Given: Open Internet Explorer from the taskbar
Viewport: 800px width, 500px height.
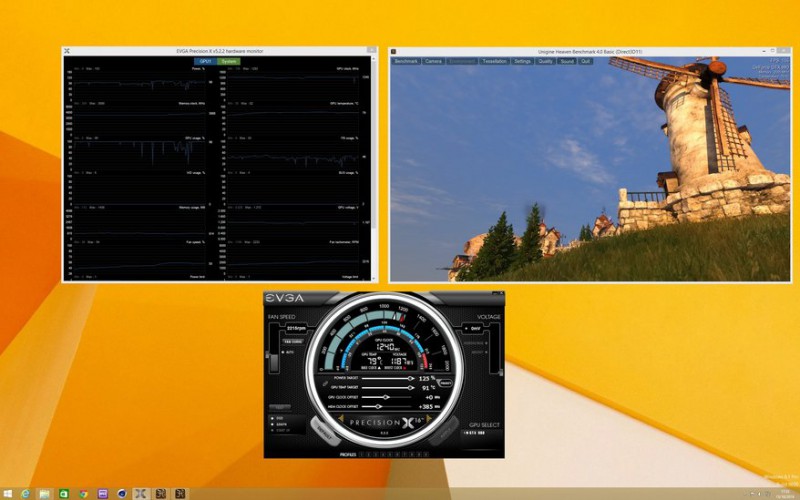Looking at the screenshot, I should click(26, 493).
